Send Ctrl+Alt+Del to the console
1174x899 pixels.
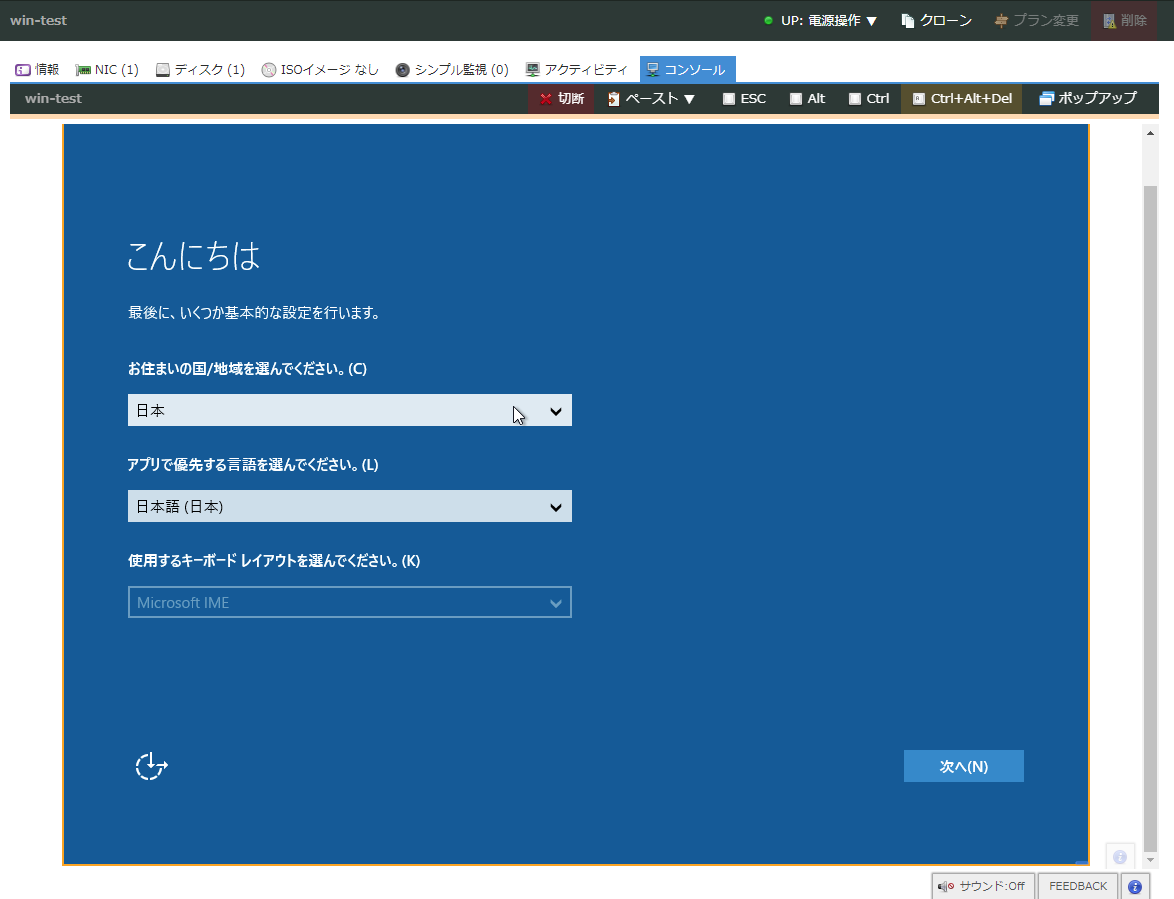click(x=961, y=99)
